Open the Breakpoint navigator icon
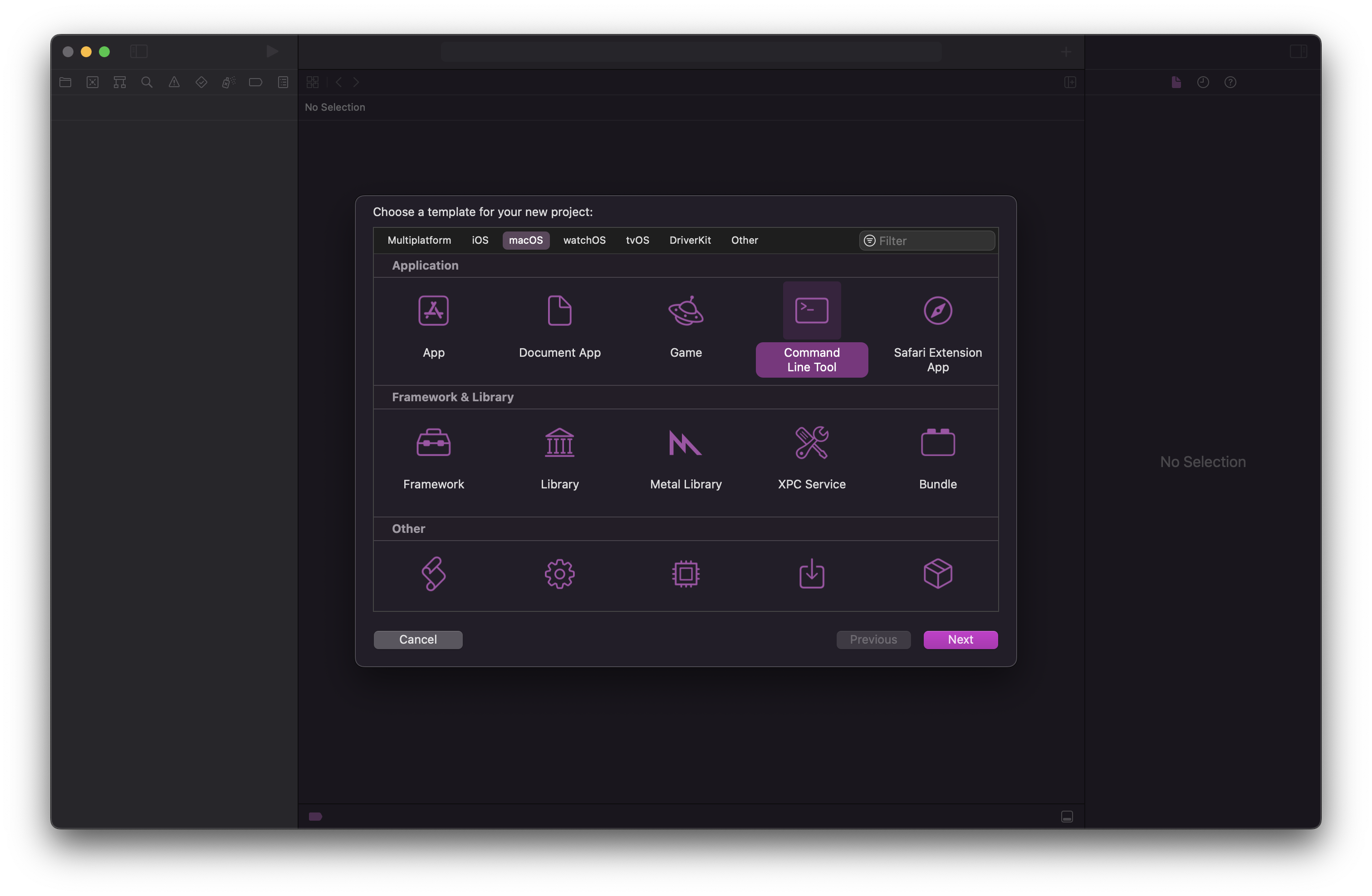This screenshot has width=1372, height=896. coord(255,82)
